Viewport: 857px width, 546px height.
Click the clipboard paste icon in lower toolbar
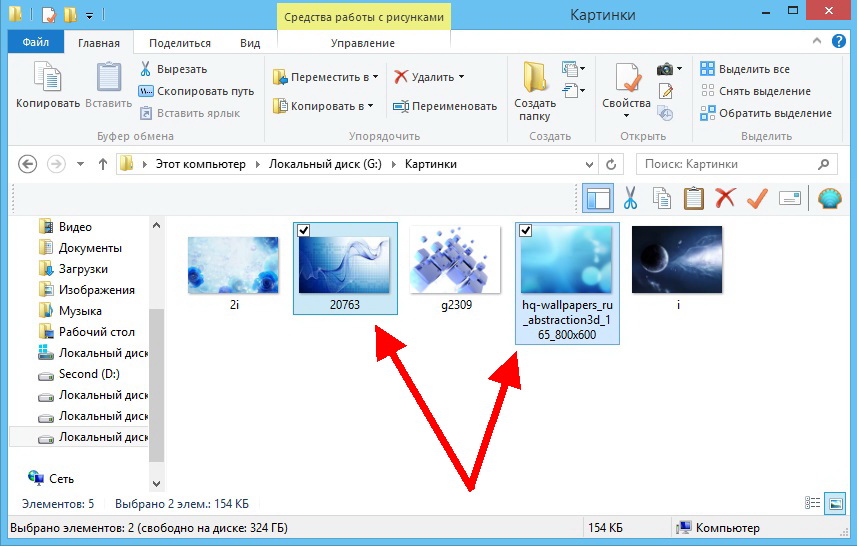pyautogui.click(x=694, y=198)
